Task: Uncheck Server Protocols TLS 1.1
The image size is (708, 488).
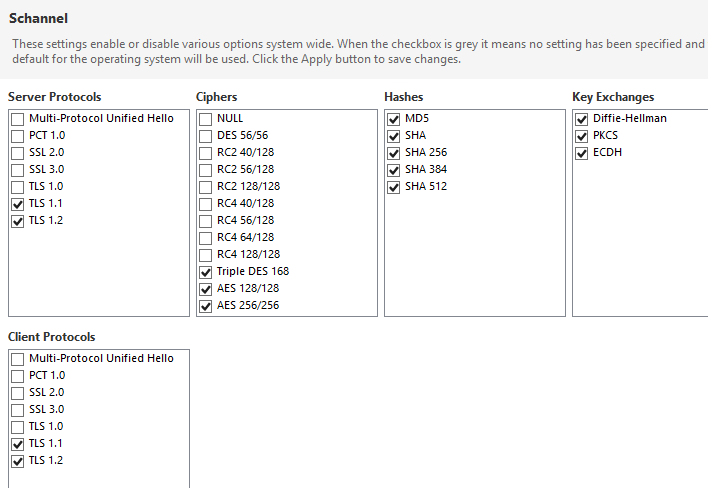Action: (18, 204)
